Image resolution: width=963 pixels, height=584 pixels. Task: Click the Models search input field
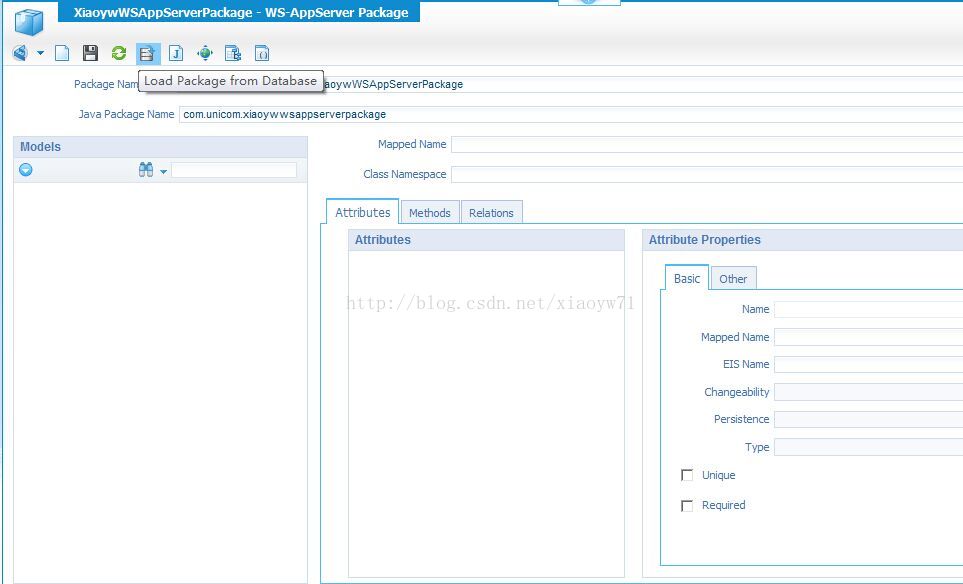coord(234,170)
